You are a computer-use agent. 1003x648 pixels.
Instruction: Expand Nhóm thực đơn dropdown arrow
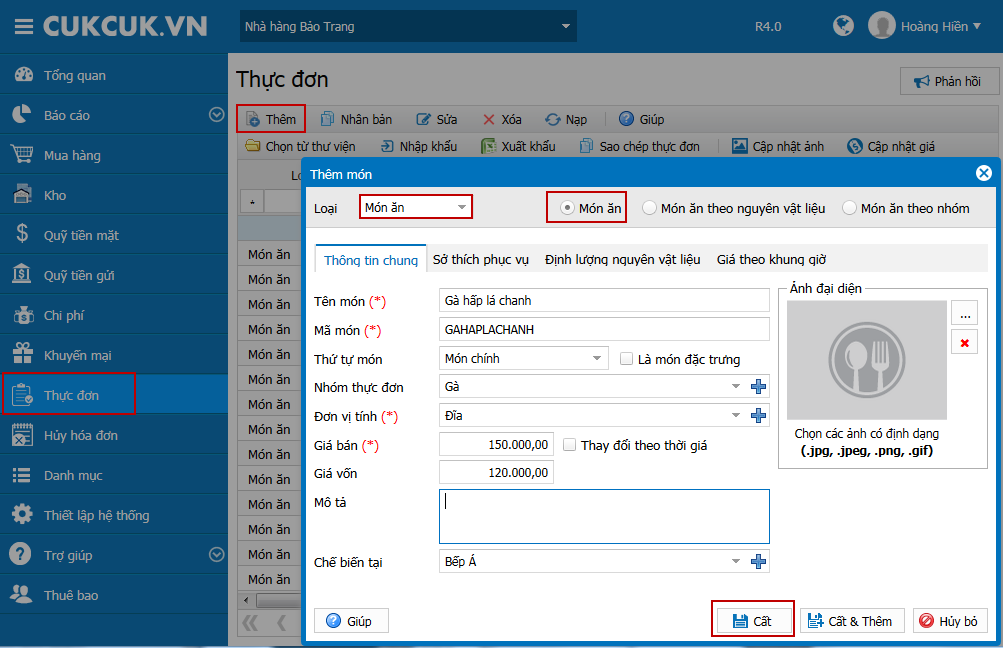tap(736, 386)
